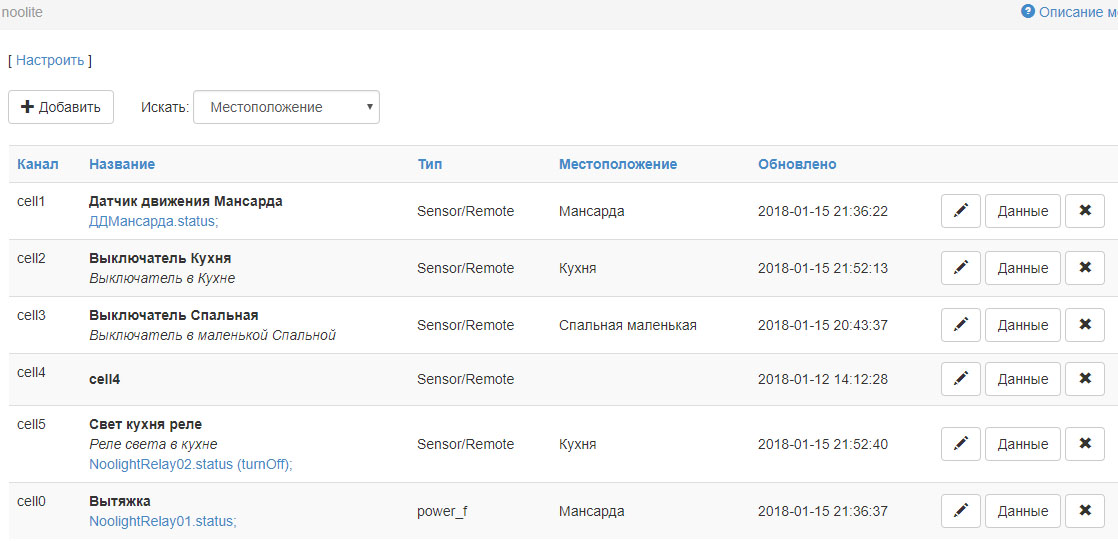This screenshot has height=541, width=1118.
Task: Click the help icon near Описание
Action: (1027, 12)
